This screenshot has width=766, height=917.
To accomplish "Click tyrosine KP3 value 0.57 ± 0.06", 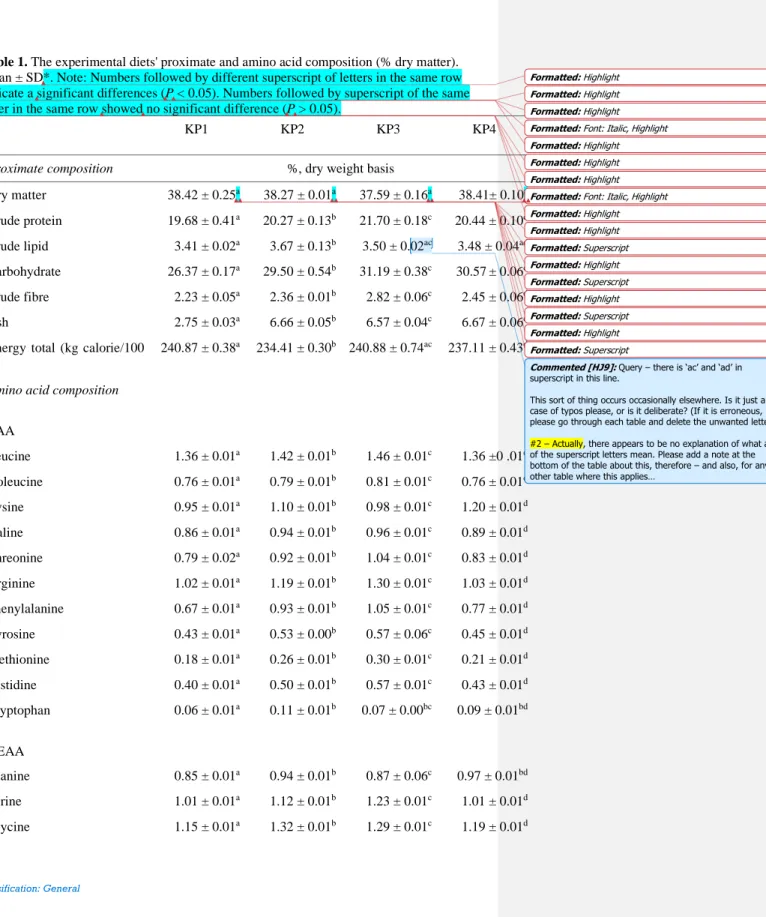I will 399,635.
